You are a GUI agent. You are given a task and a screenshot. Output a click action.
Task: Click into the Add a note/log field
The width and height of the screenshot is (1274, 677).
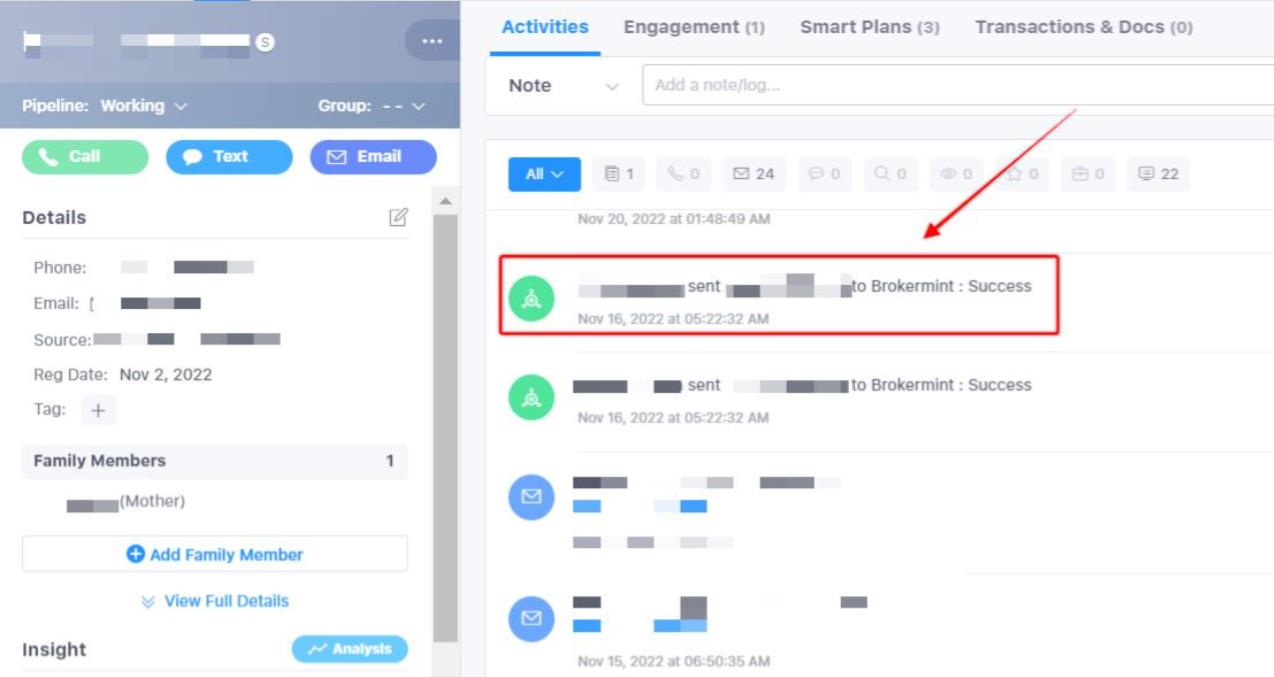pyautogui.click(x=950, y=86)
